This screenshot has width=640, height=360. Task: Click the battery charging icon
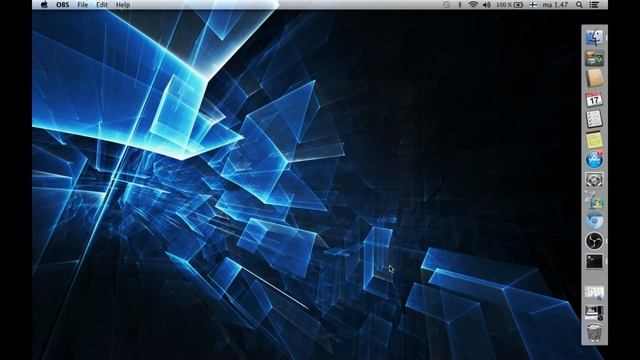[518, 5]
